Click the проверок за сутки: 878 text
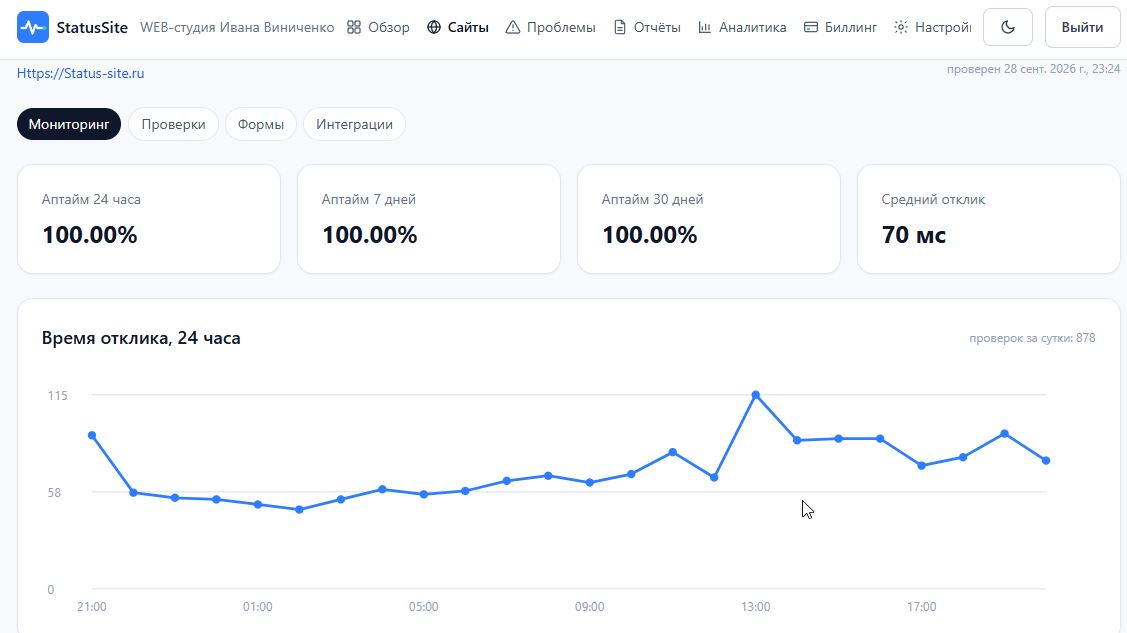Screen dimensions: 1127x633 click(1032, 338)
